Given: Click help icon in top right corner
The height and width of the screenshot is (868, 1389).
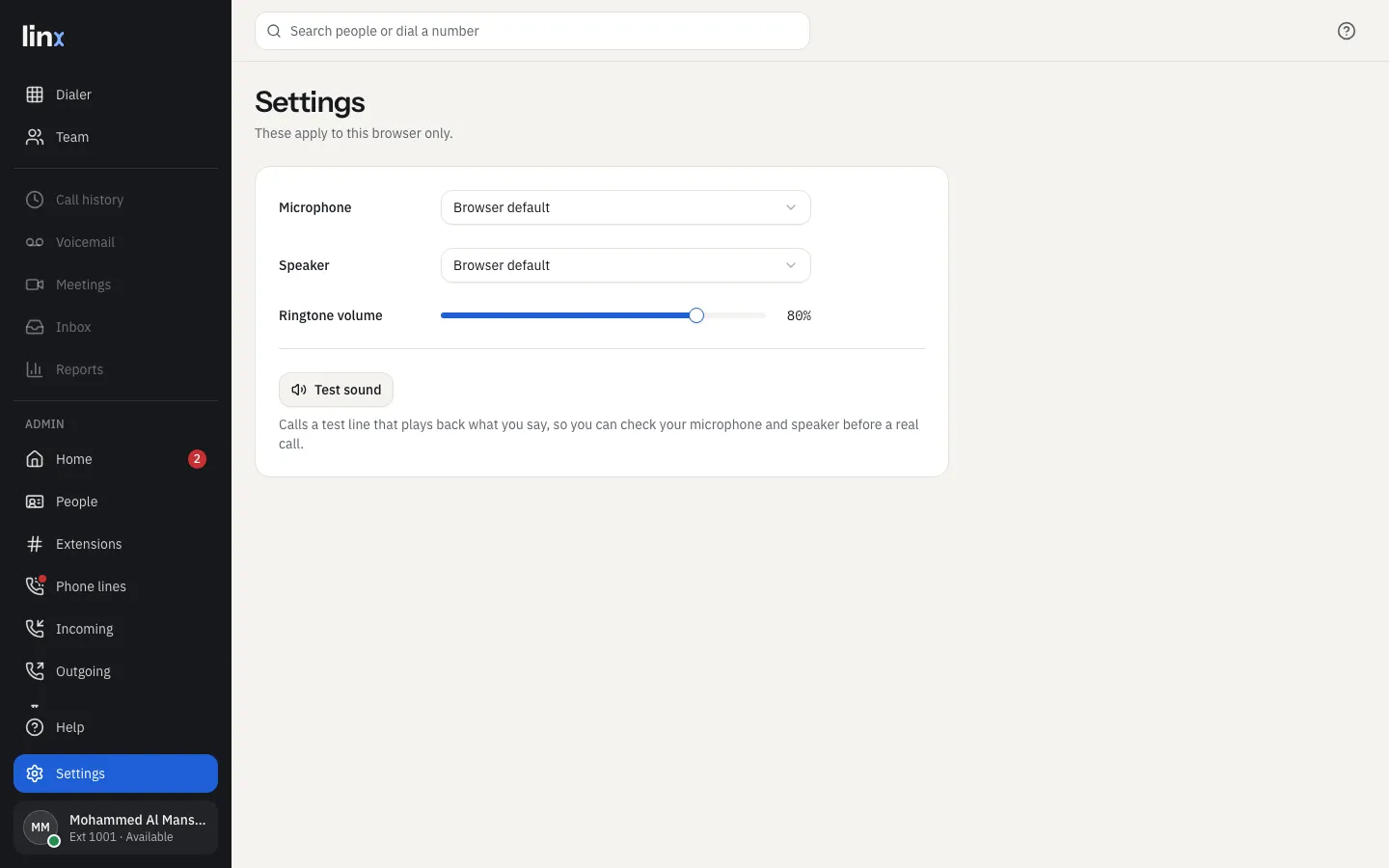Looking at the screenshot, I should coord(1347,31).
